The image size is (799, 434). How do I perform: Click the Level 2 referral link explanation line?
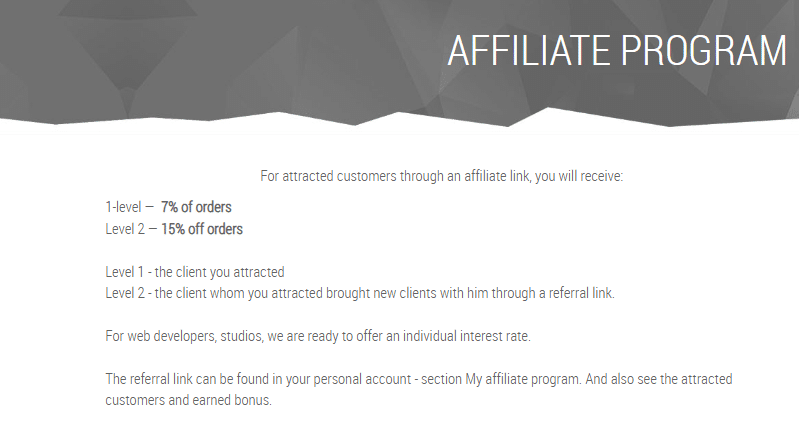[x=360, y=293]
